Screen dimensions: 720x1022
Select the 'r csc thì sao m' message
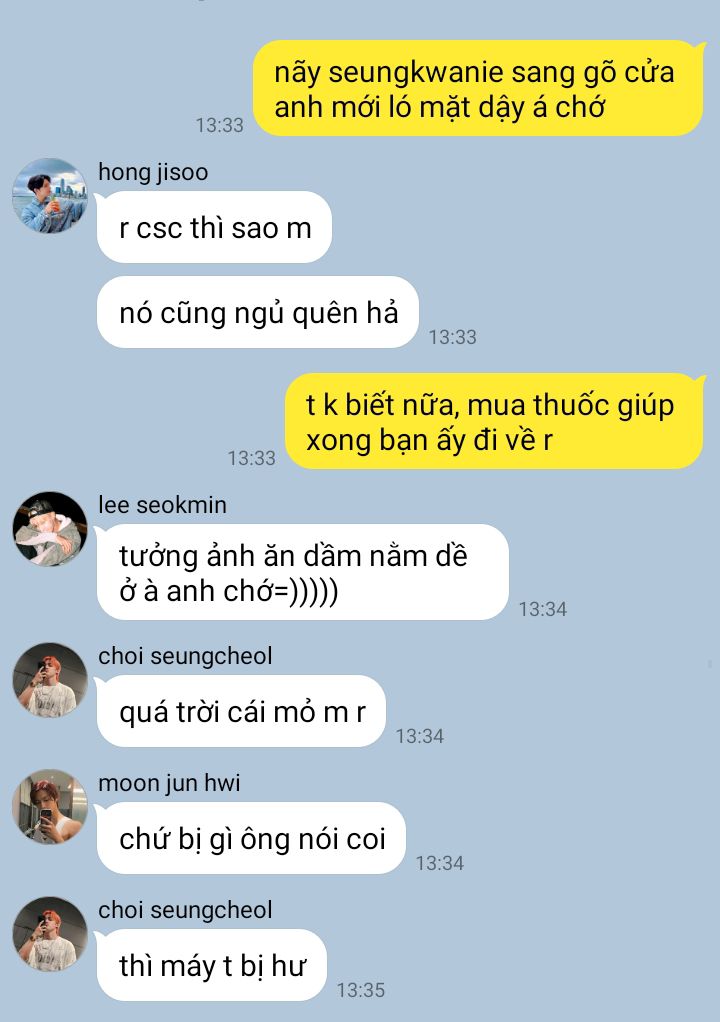coord(214,227)
